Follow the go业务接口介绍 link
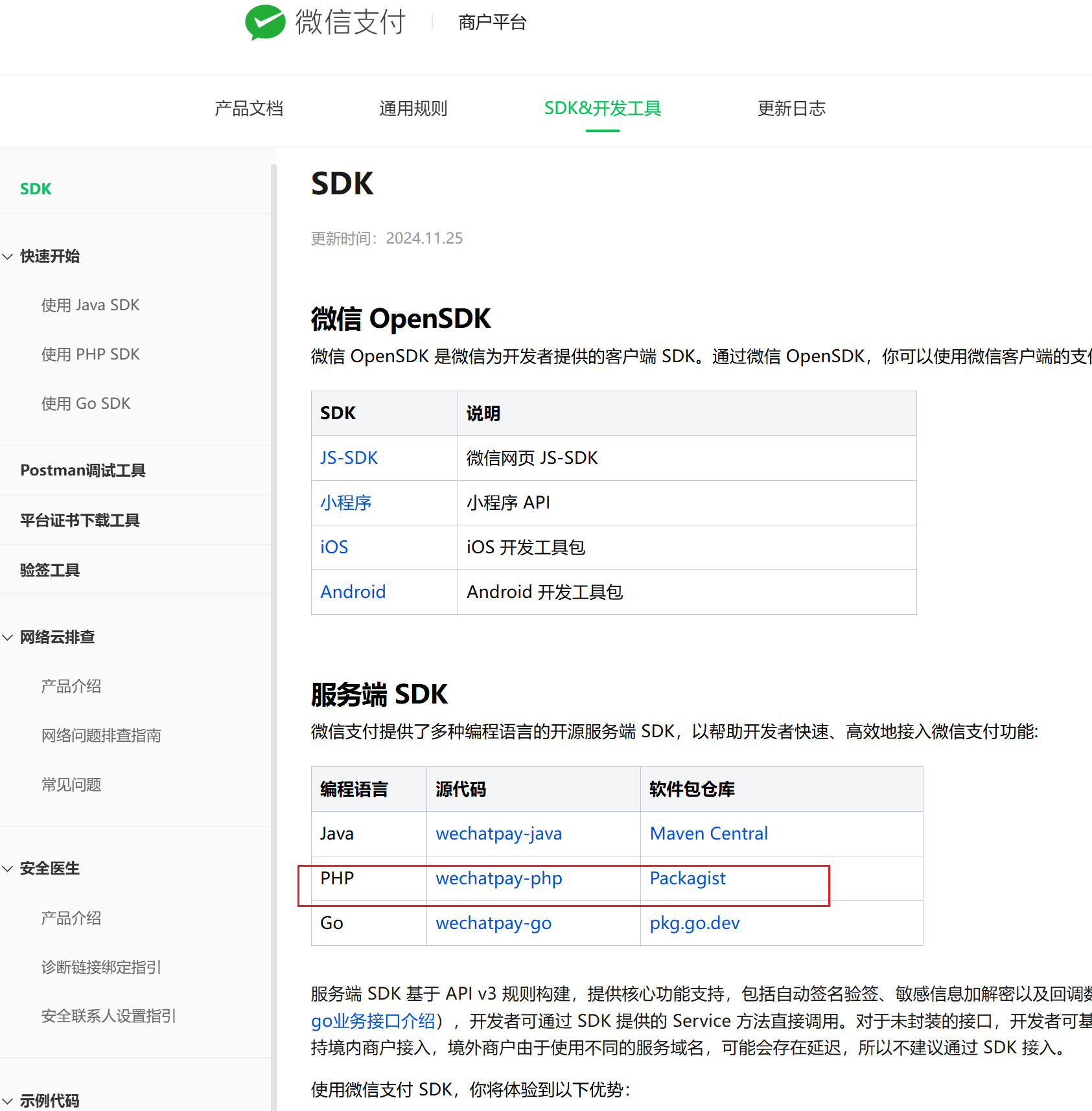The height and width of the screenshot is (1111, 1092). pyautogui.click(x=373, y=1021)
